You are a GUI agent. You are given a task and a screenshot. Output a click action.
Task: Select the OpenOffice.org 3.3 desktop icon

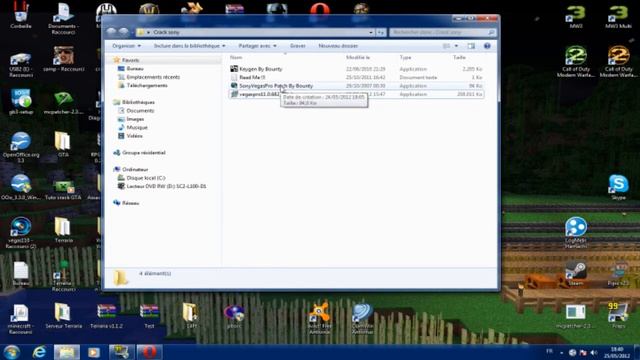[x=21, y=147]
